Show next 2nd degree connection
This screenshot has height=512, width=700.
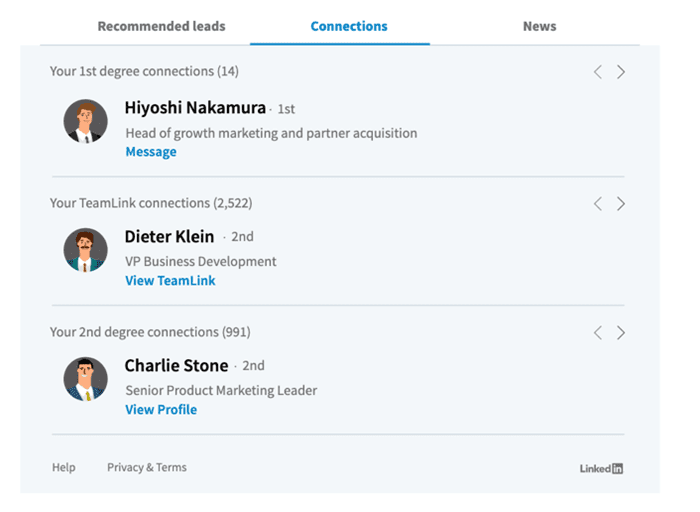[x=621, y=333]
